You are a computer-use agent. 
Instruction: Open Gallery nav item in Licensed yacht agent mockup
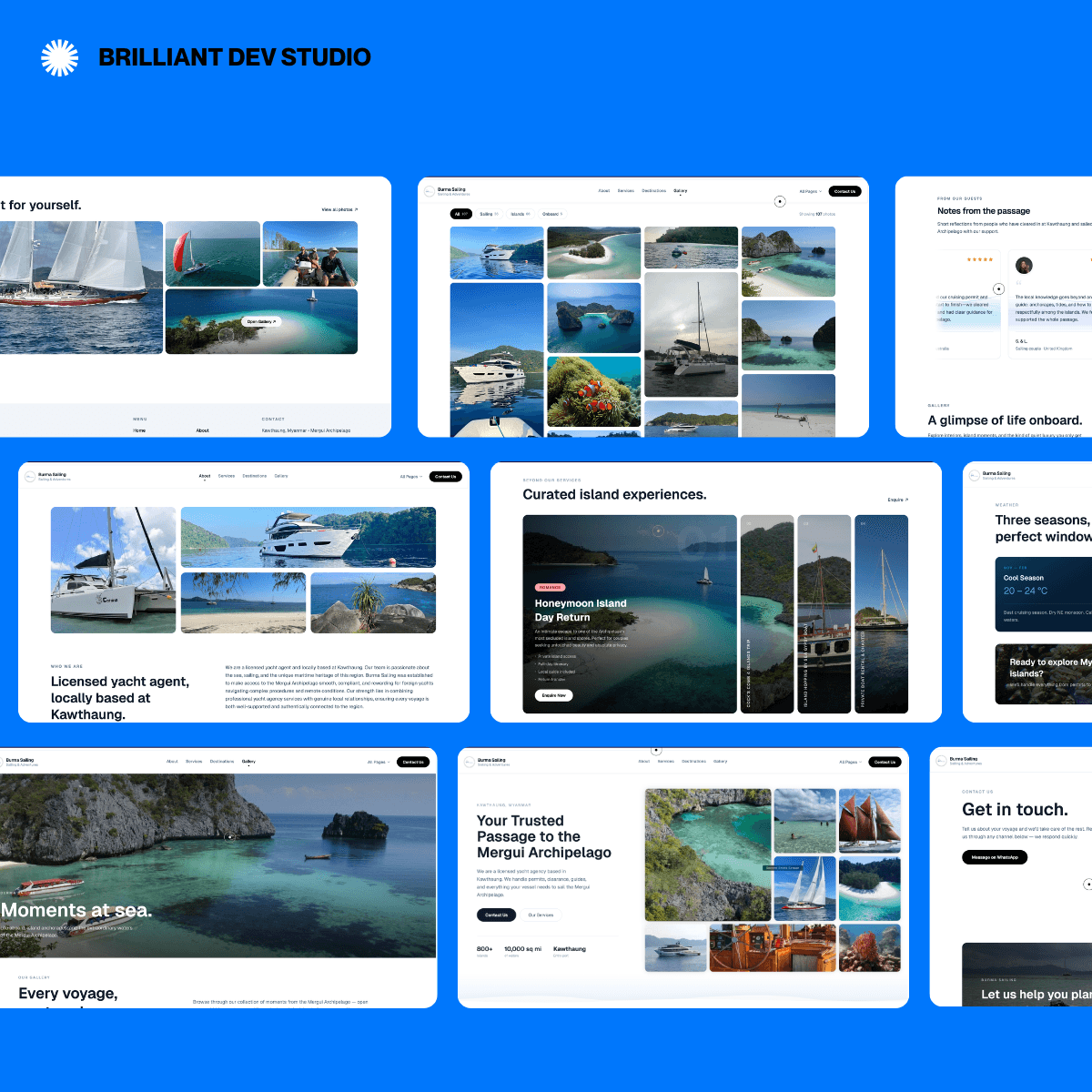[x=281, y=476]
